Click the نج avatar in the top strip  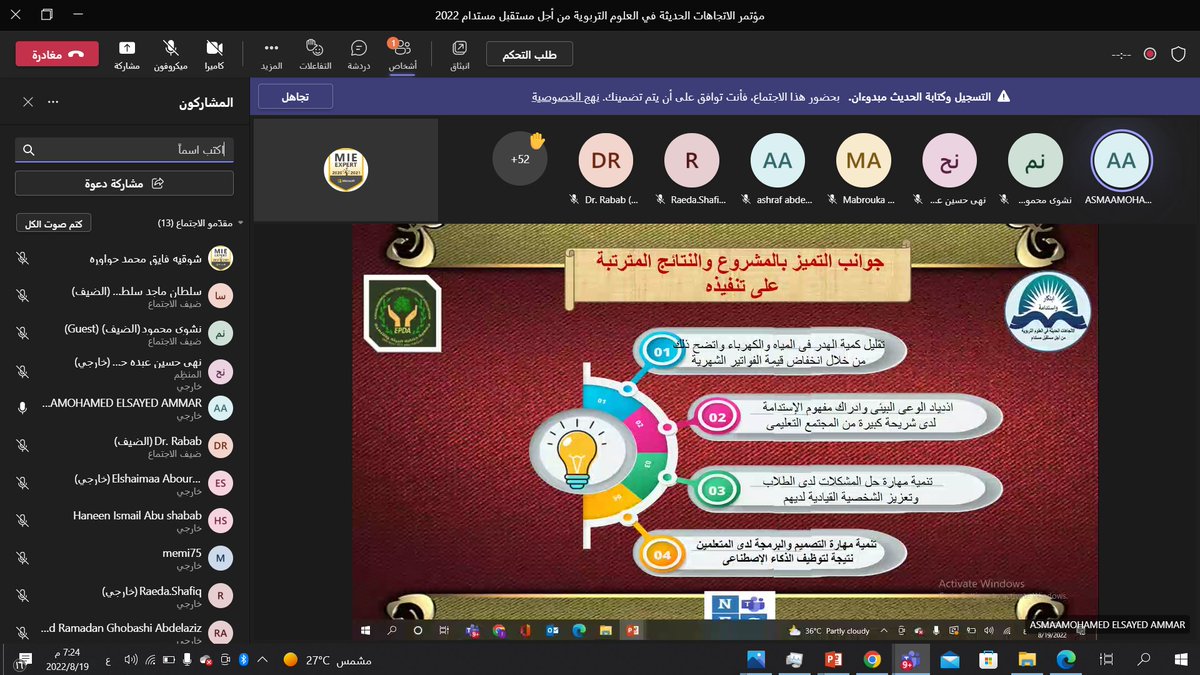click(949, 160)
